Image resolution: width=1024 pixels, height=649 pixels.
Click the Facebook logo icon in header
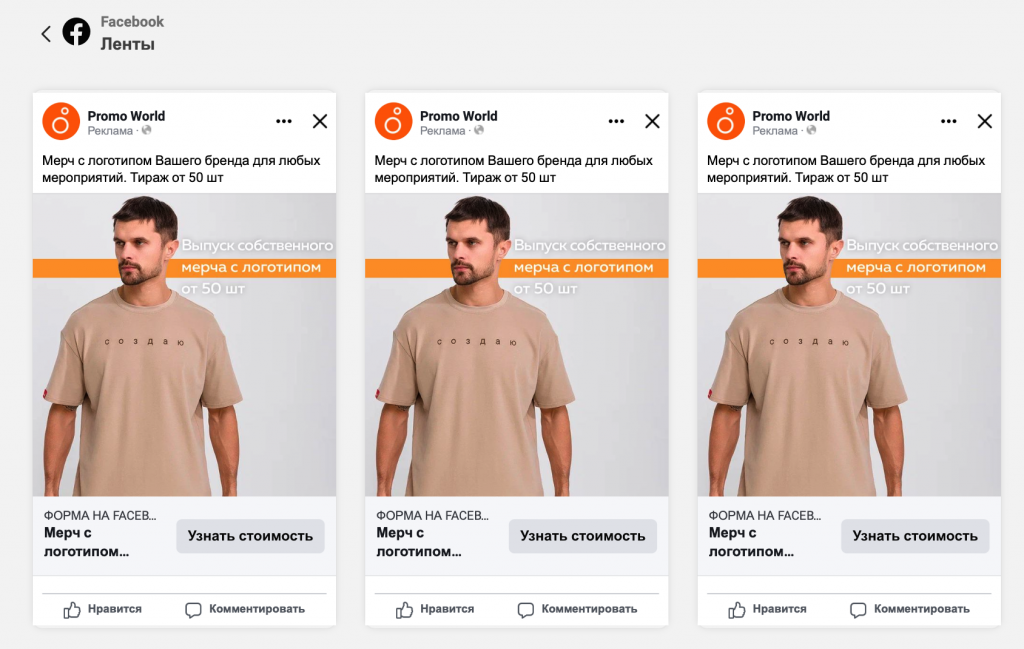(76, 33)
